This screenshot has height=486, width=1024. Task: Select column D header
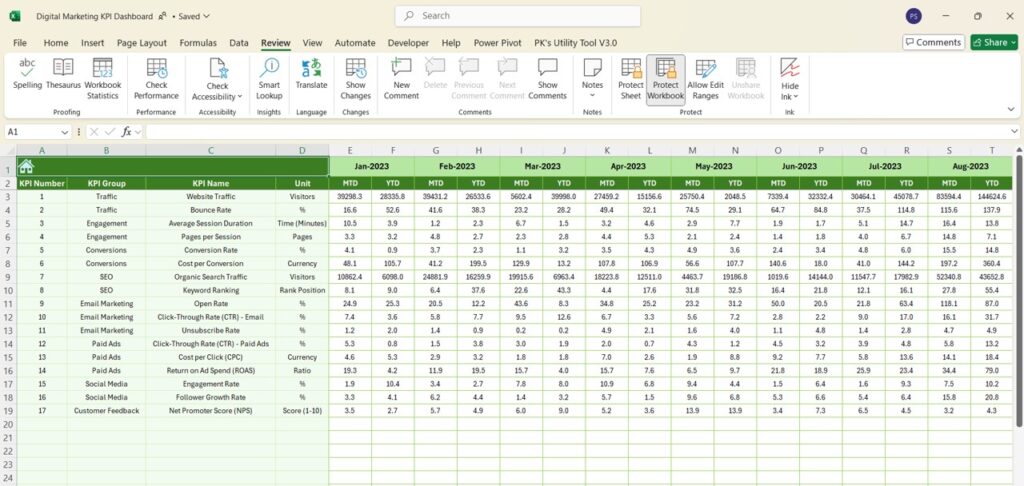pos(302,150)
